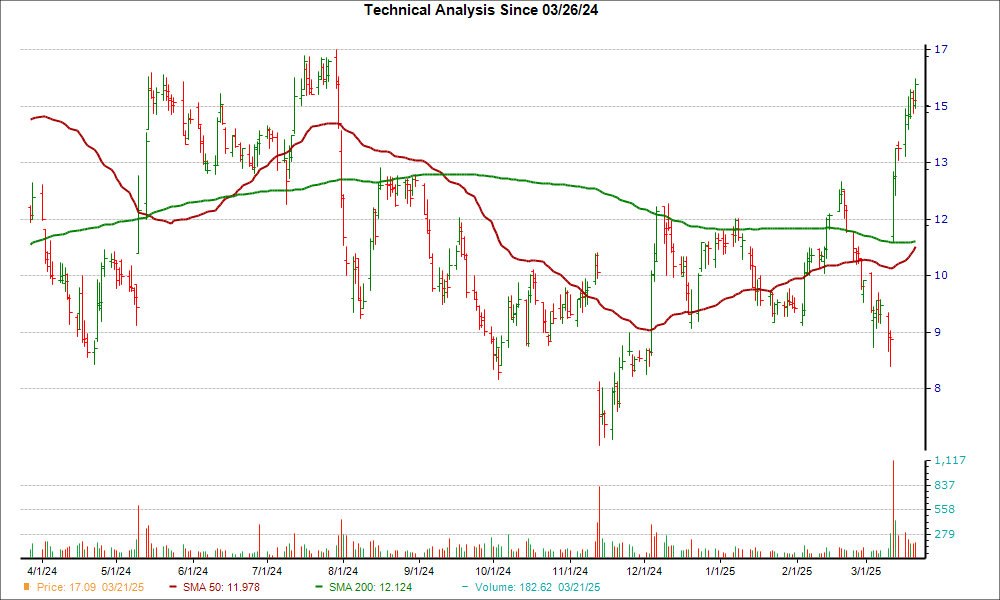Click the 7/1/24 date label
1000x600 pixels.
[x=267, y=571]
